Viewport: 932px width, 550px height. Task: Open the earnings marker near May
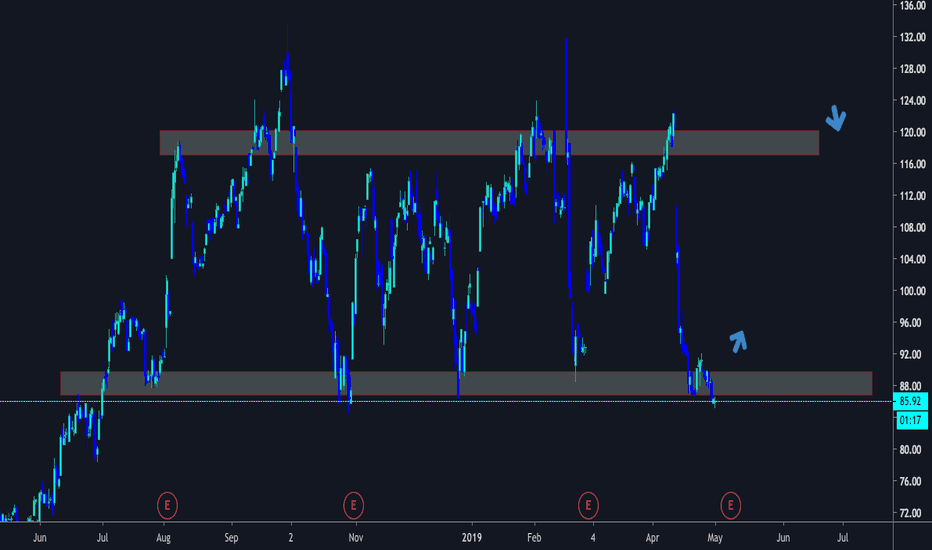(731, 505)
